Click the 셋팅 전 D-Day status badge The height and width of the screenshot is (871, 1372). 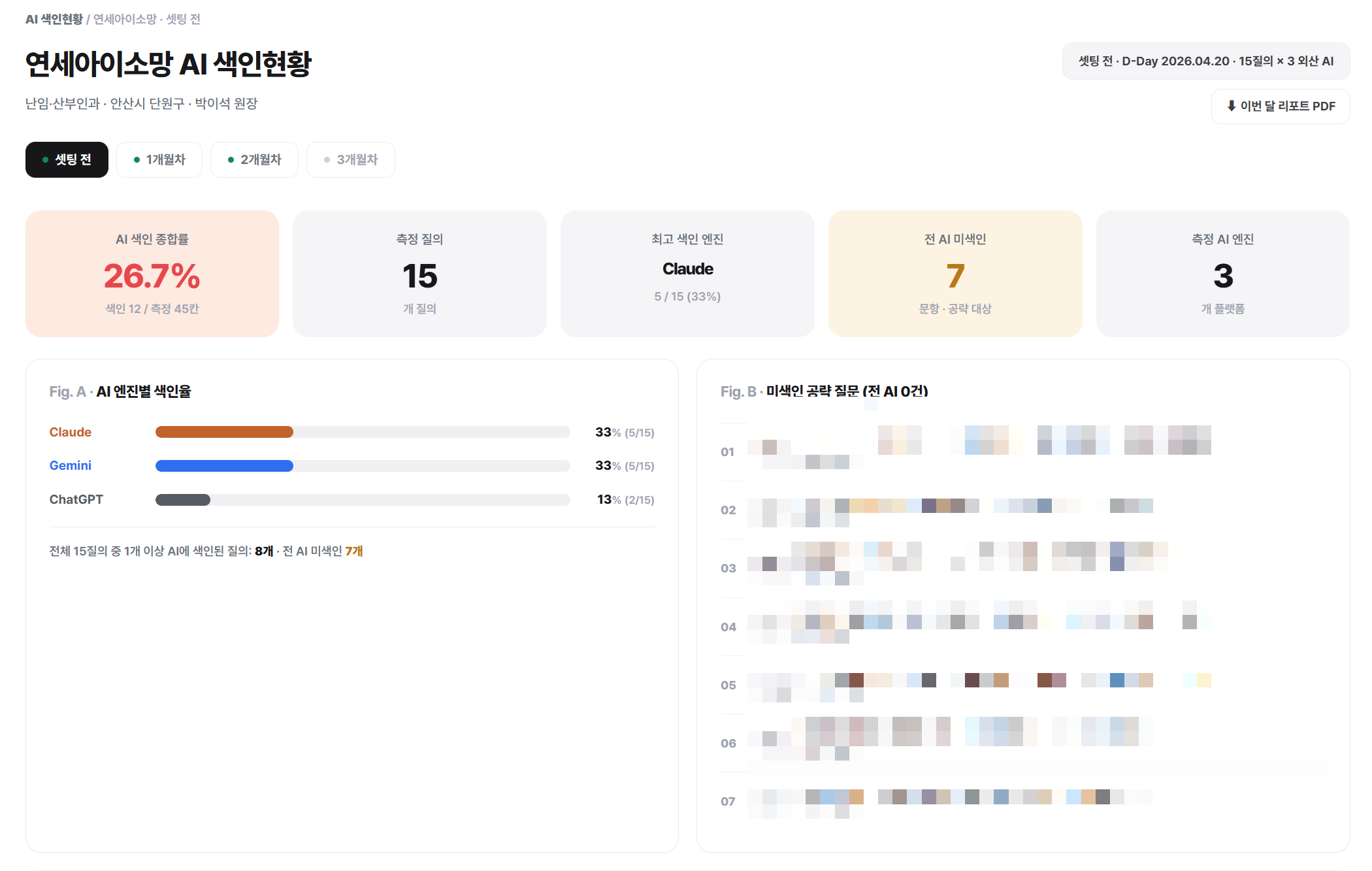pyautogui.click(x=1206, y=61)
